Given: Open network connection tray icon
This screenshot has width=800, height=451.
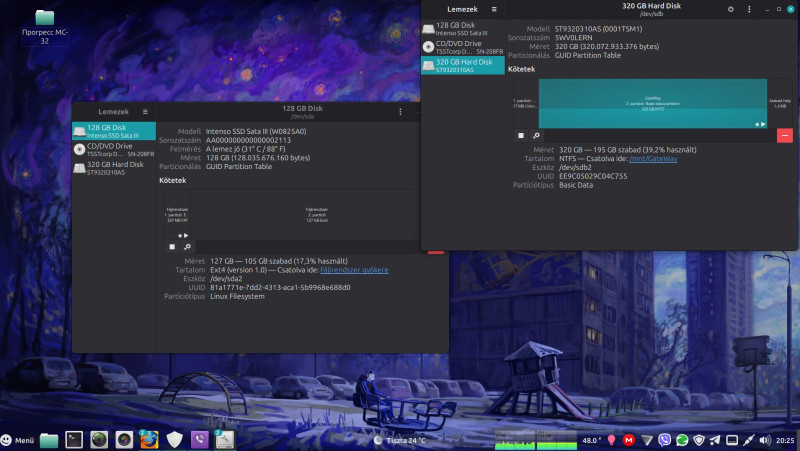Looking at the screenshot, I should point(749,440).
